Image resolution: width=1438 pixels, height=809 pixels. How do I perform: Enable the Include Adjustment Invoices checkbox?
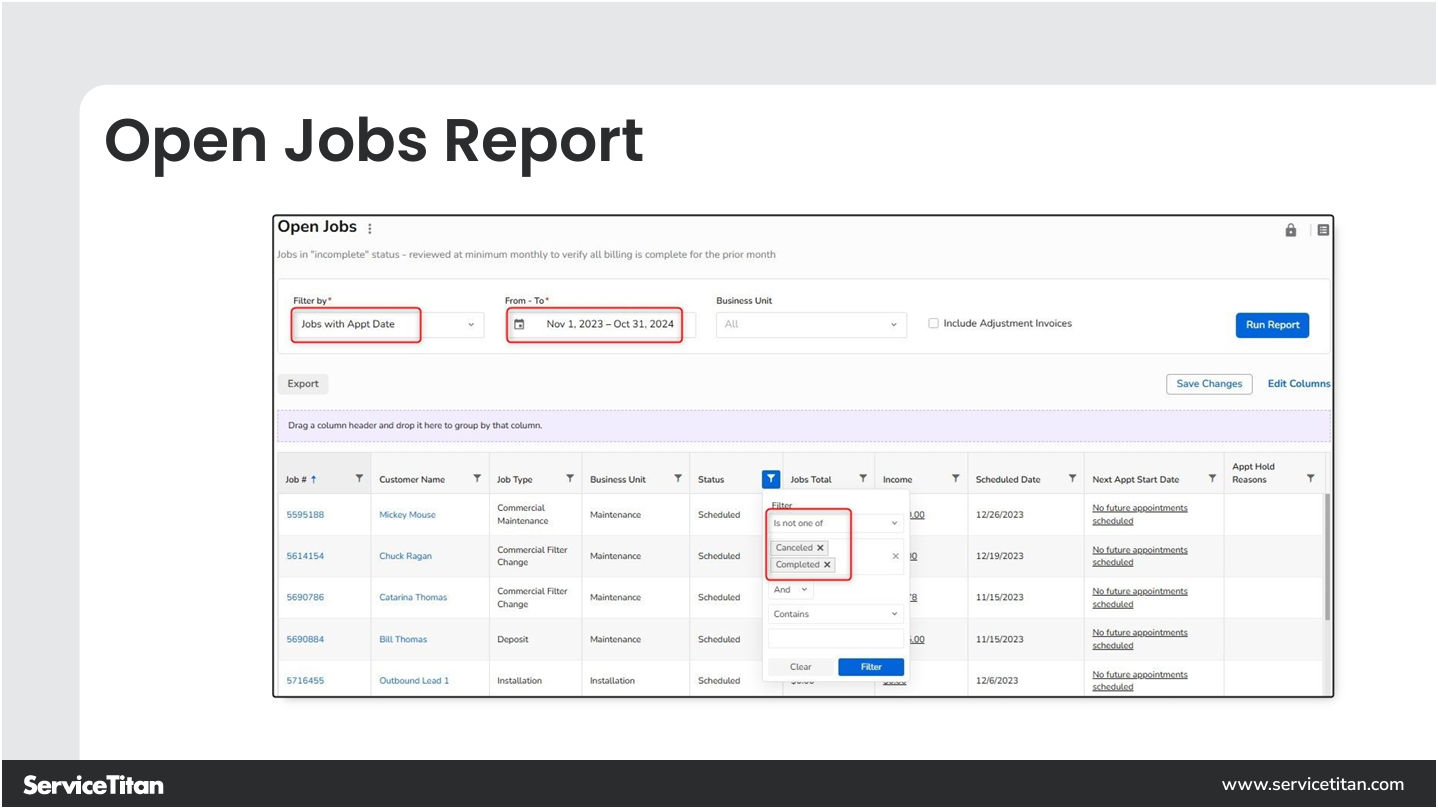933,323
